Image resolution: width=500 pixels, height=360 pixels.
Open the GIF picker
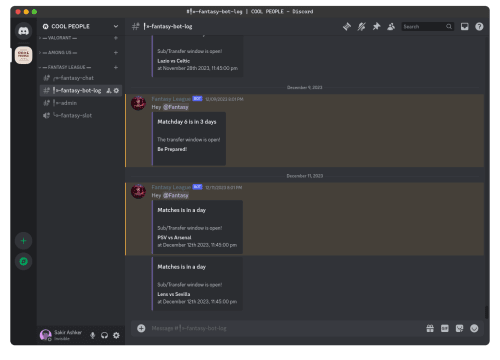coord(445,329)
